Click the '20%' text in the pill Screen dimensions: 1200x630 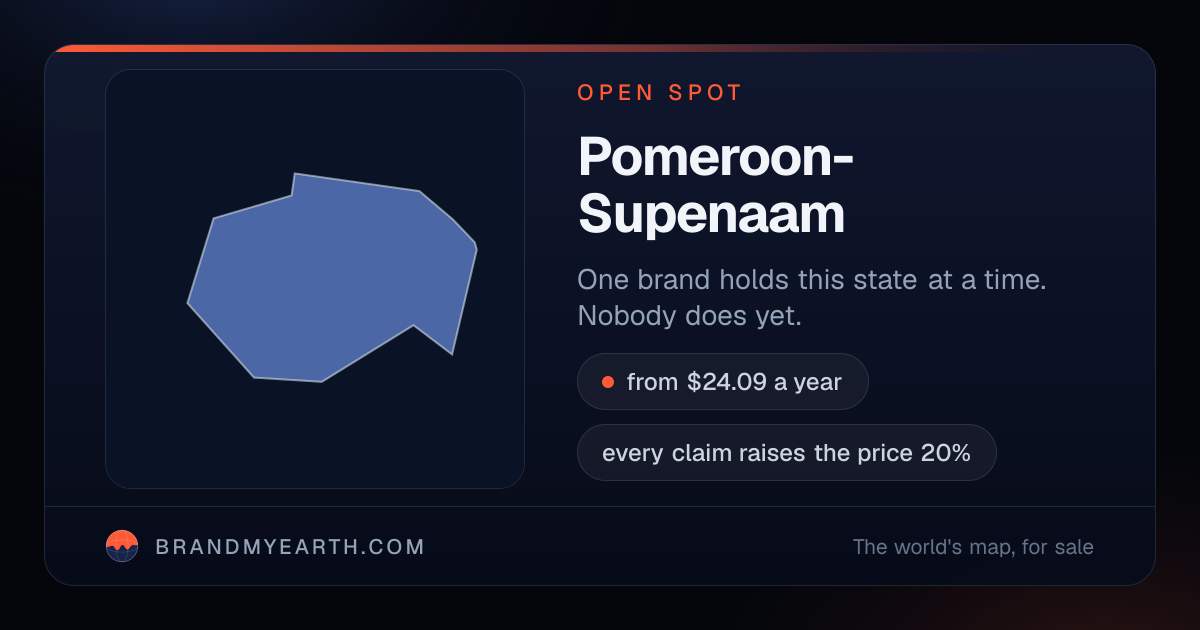(946, 453)
